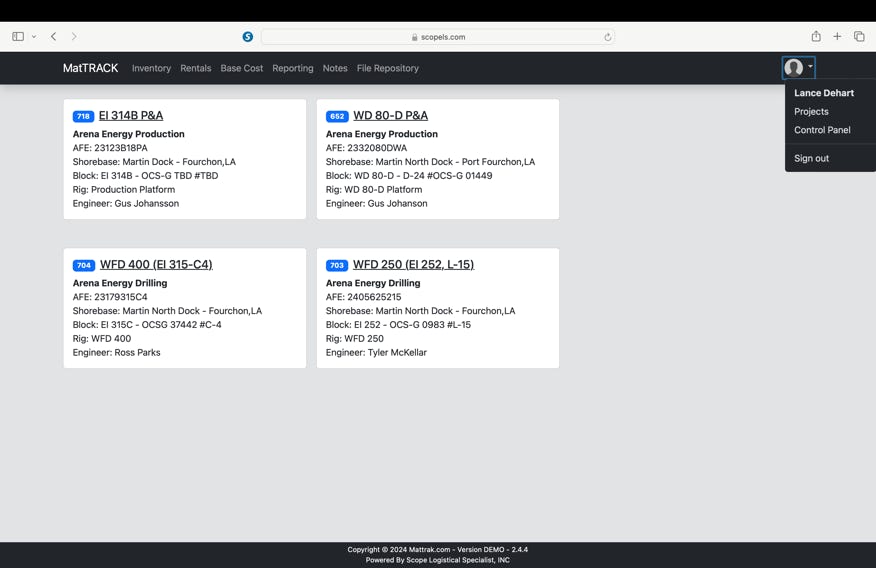Click the blue site extension icon
The height and width of the screenshot is (568, 876).
(x=248, y=37)
